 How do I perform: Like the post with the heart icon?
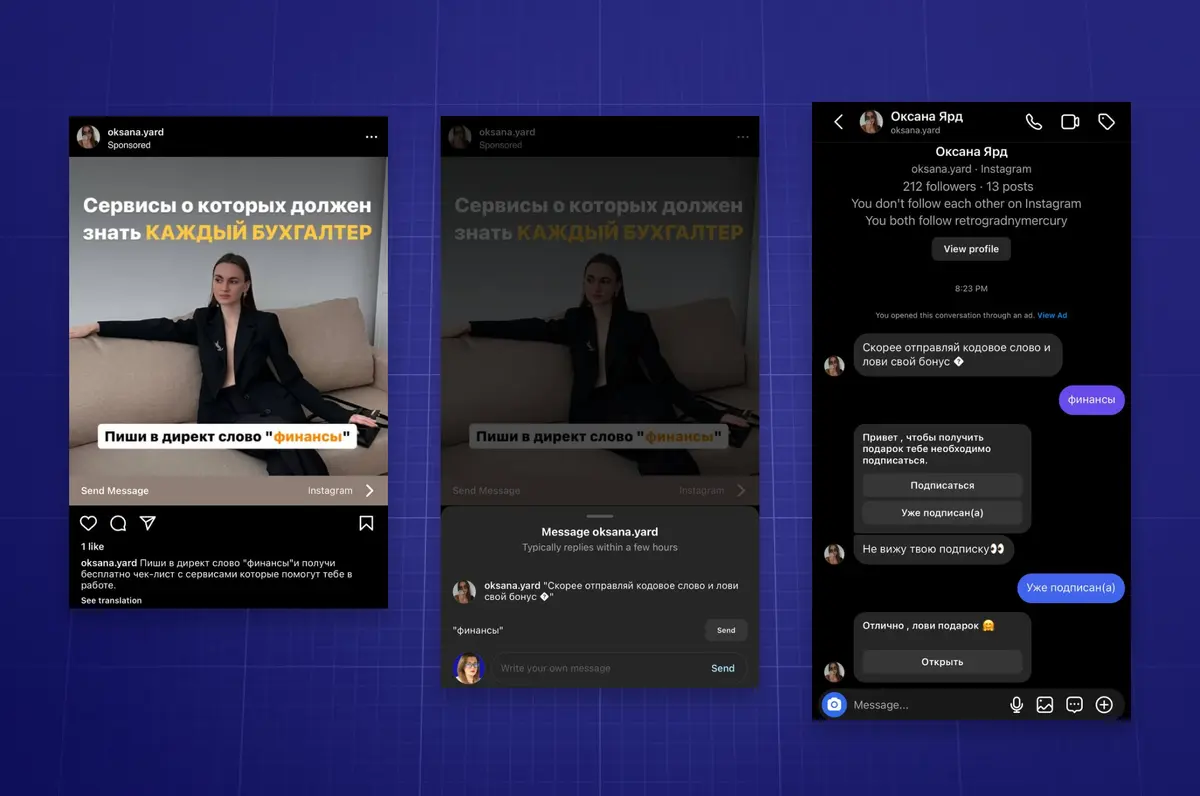(x=89, y=523)
